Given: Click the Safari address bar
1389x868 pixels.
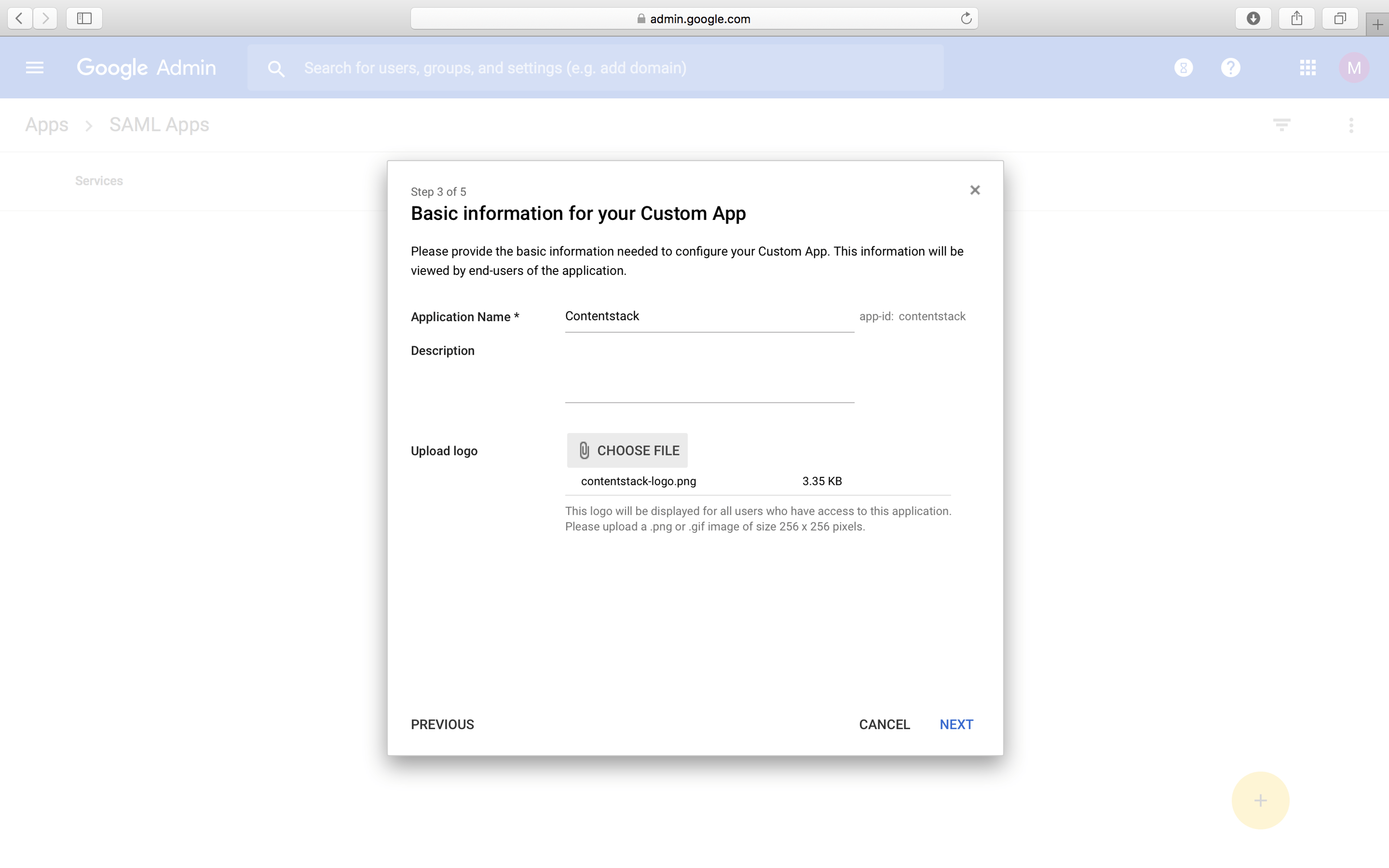Looking at the screenshot, I should [x=694, y=18].
